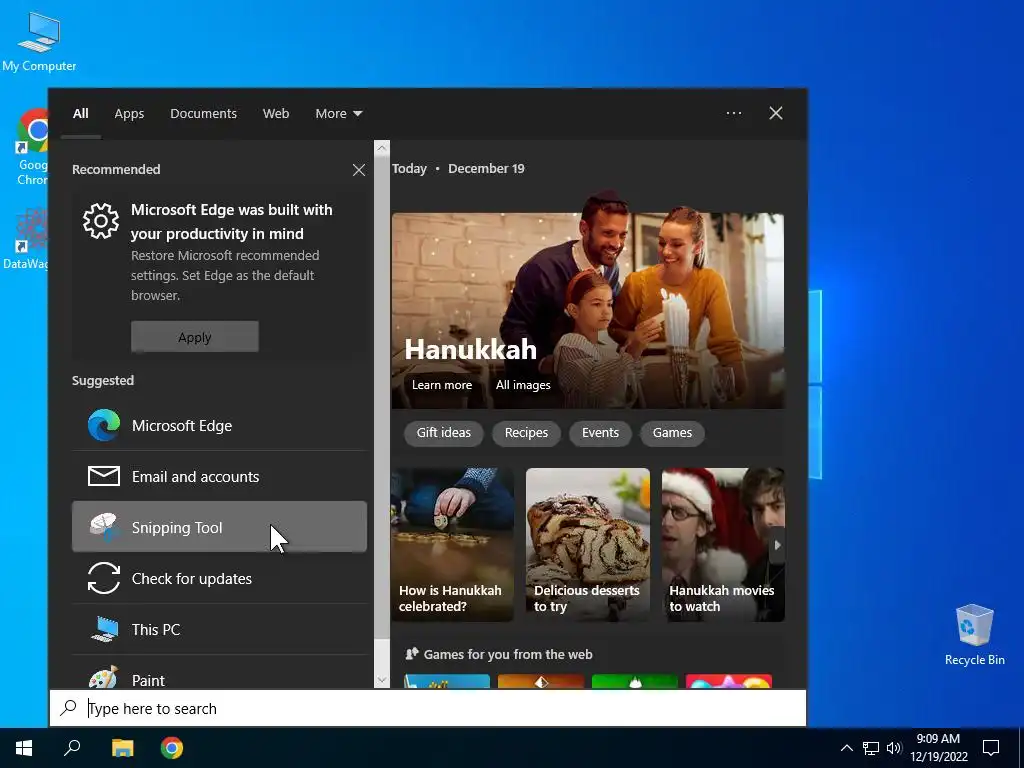Launch Snipping Tool from suggestions
This screenshot has width=1024, height=768.
(x=219, y=527)
